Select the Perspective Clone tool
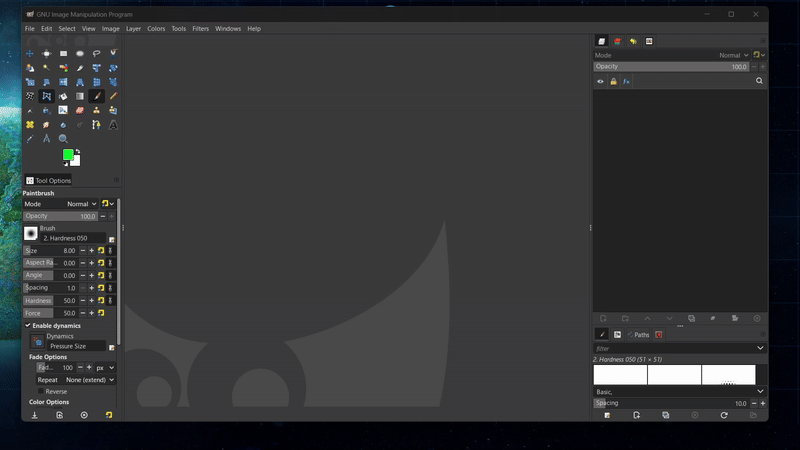 coord(113,111)
